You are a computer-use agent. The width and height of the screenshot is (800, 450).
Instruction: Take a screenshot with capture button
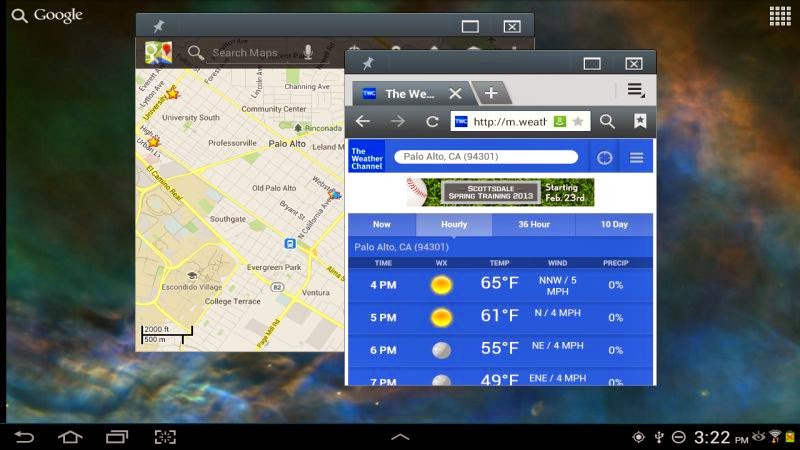tap(165, 437)
